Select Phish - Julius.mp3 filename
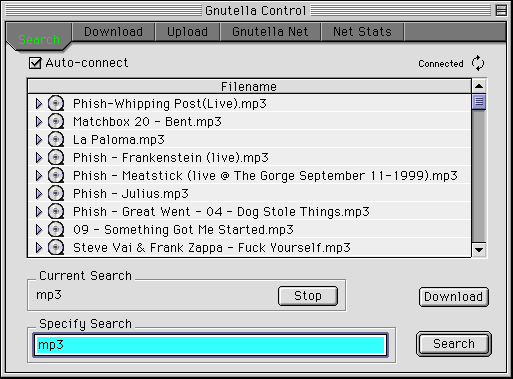Viewport: 513px width, 379px height. coord(131,194)
